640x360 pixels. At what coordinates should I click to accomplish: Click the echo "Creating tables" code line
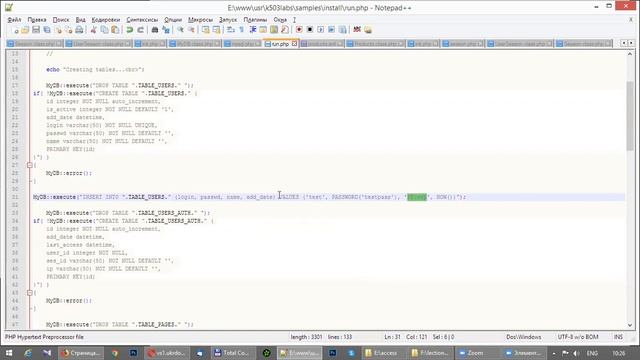pos(95,69)
